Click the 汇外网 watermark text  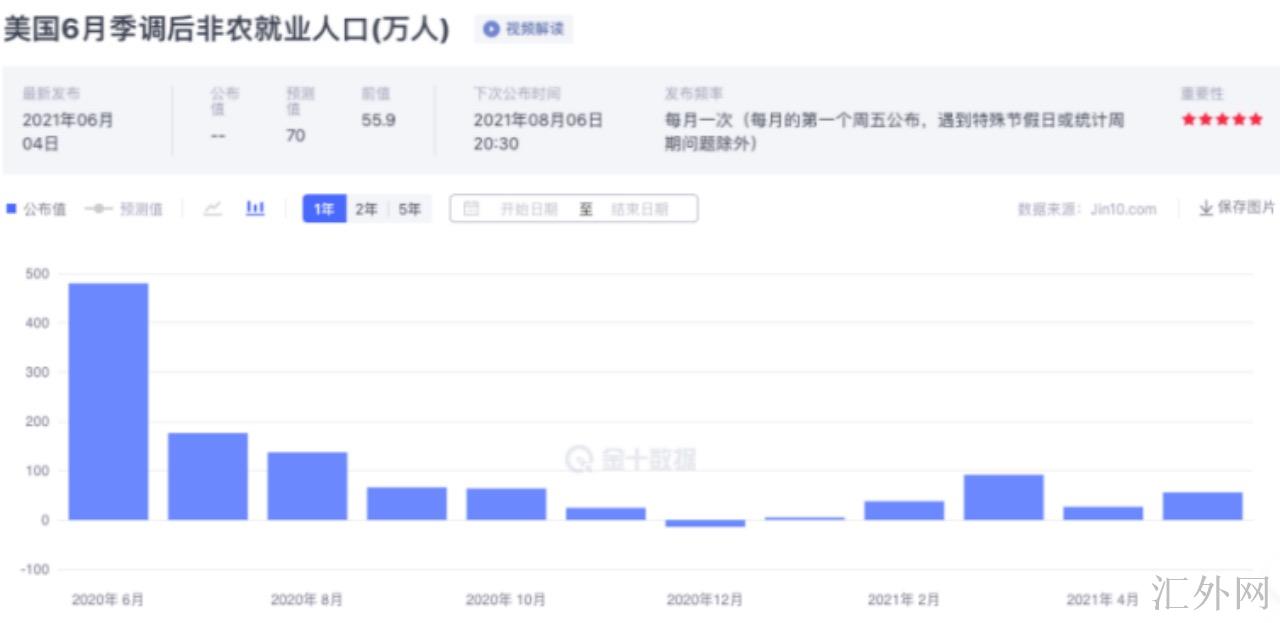(x=1210, y=593)
